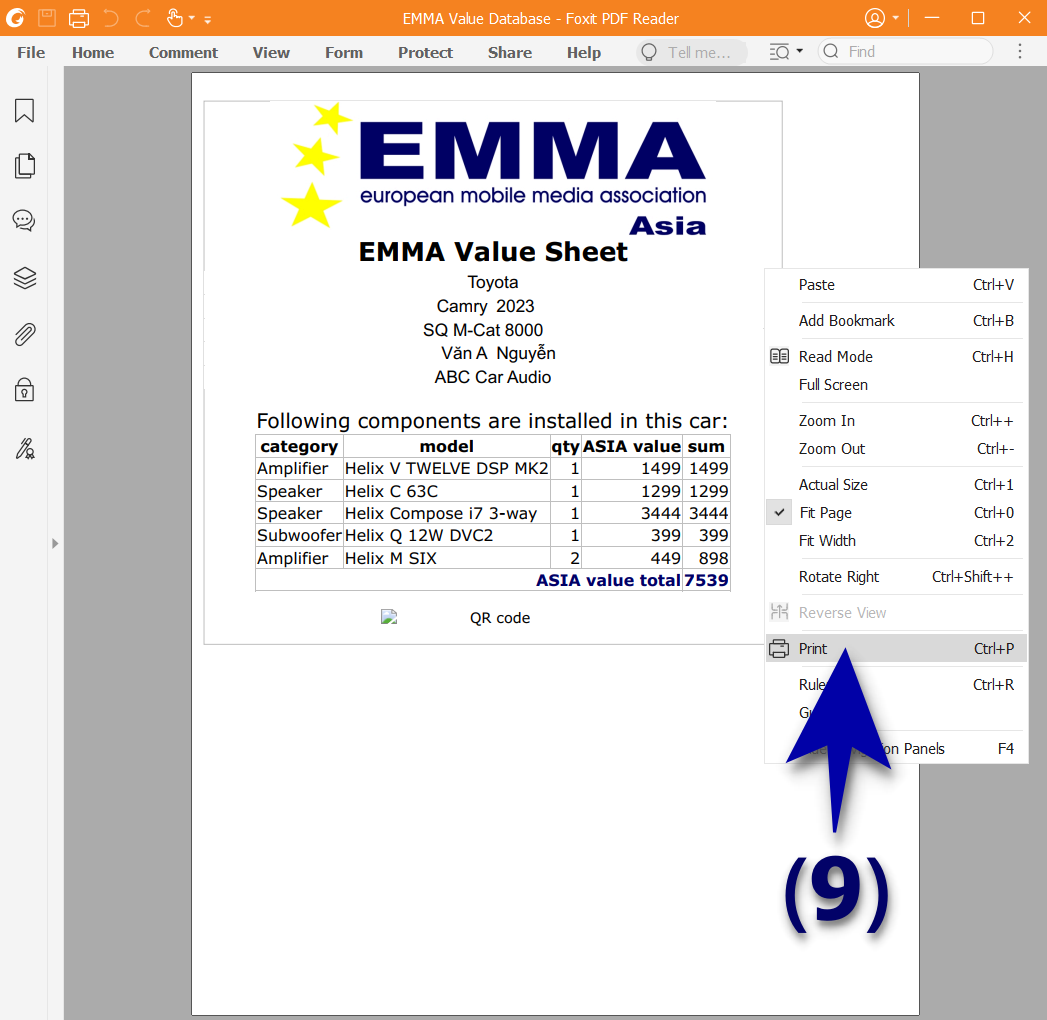Expand the navigation pane arrow

pos(55,543)
